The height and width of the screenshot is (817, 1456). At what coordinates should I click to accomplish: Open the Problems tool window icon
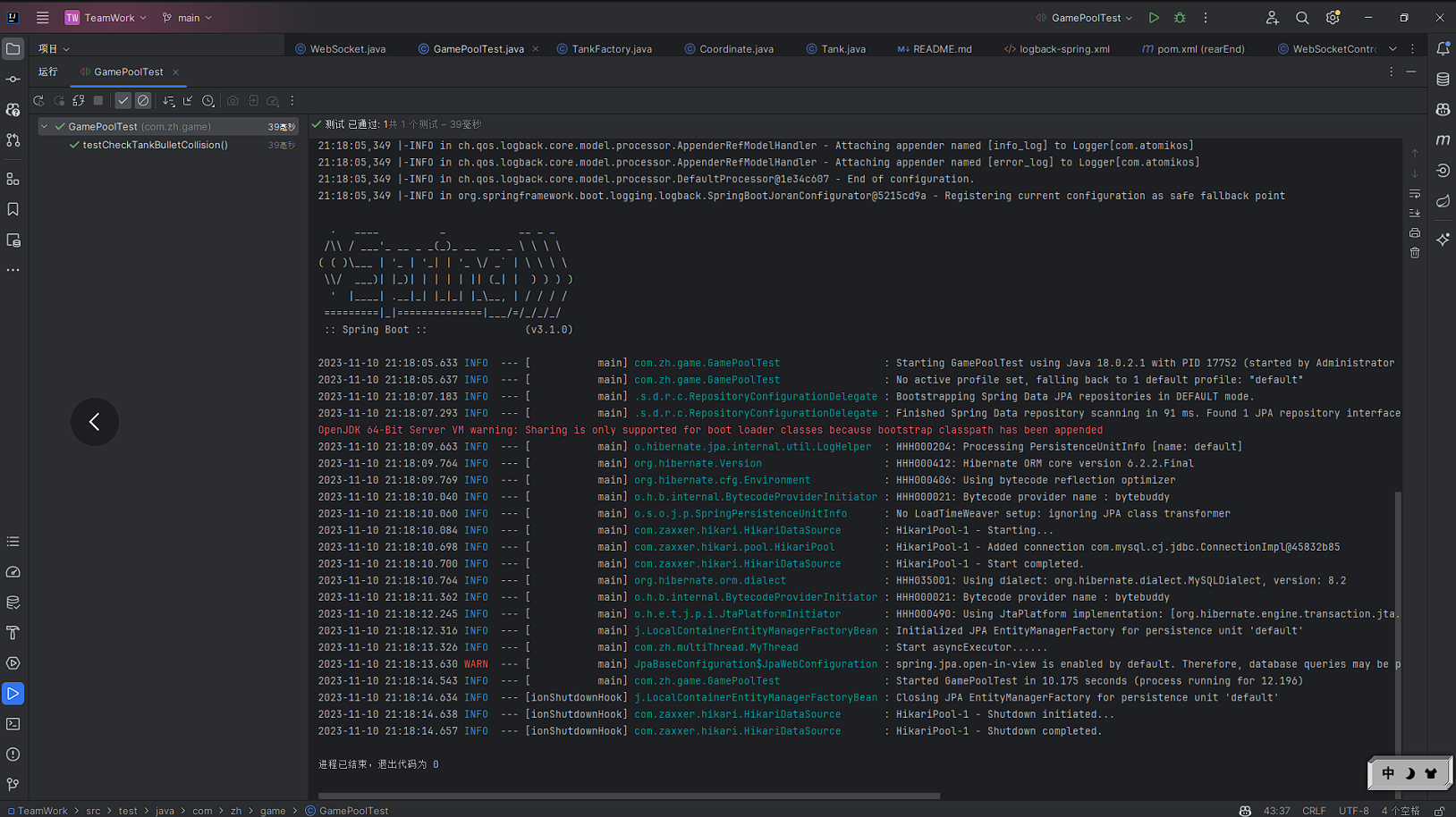click(x=13, y=754)
